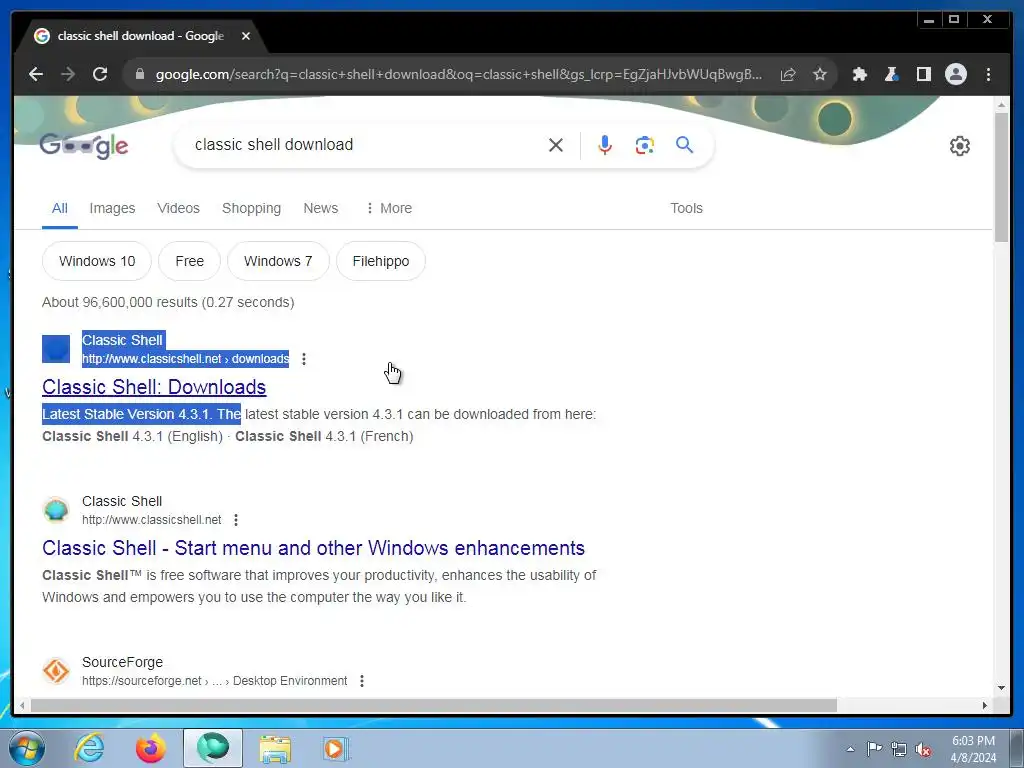
Task: Open the Tools filter options
Action: [x=686, y=208]
